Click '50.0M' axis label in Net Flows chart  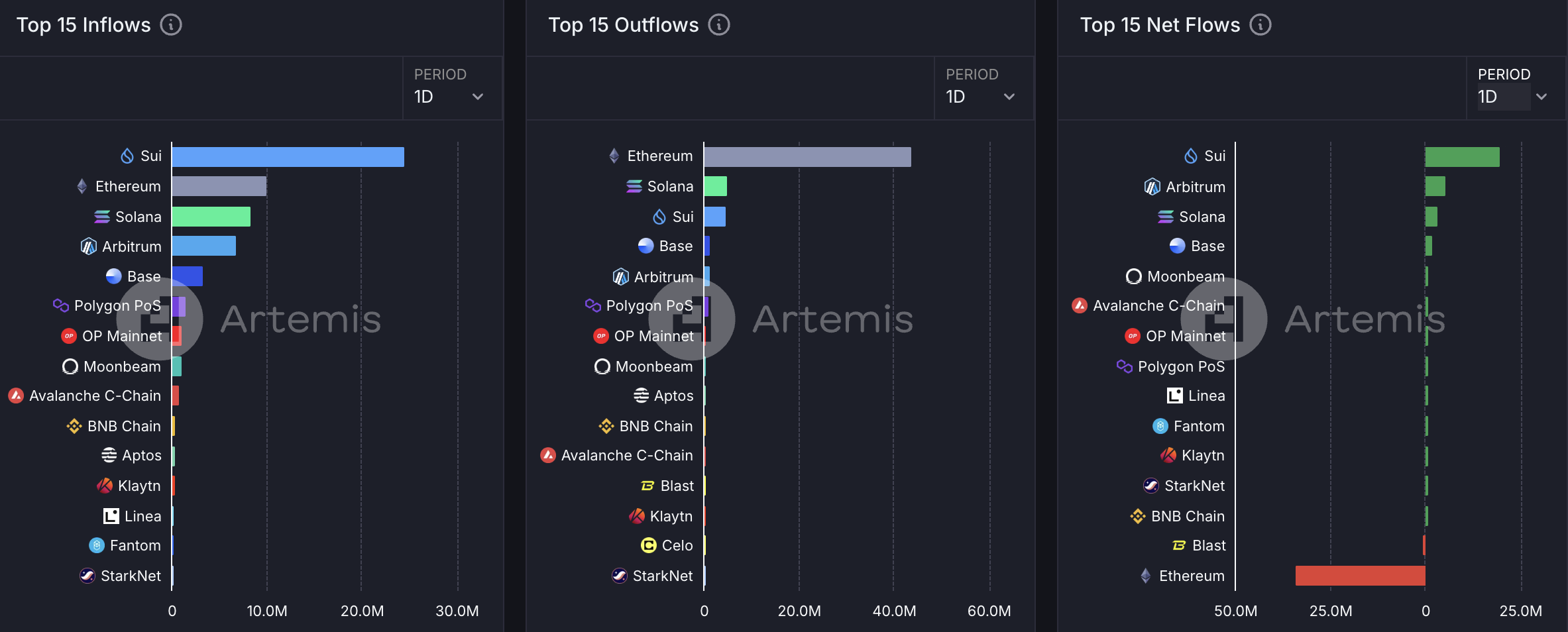[x=1236, y=611]
